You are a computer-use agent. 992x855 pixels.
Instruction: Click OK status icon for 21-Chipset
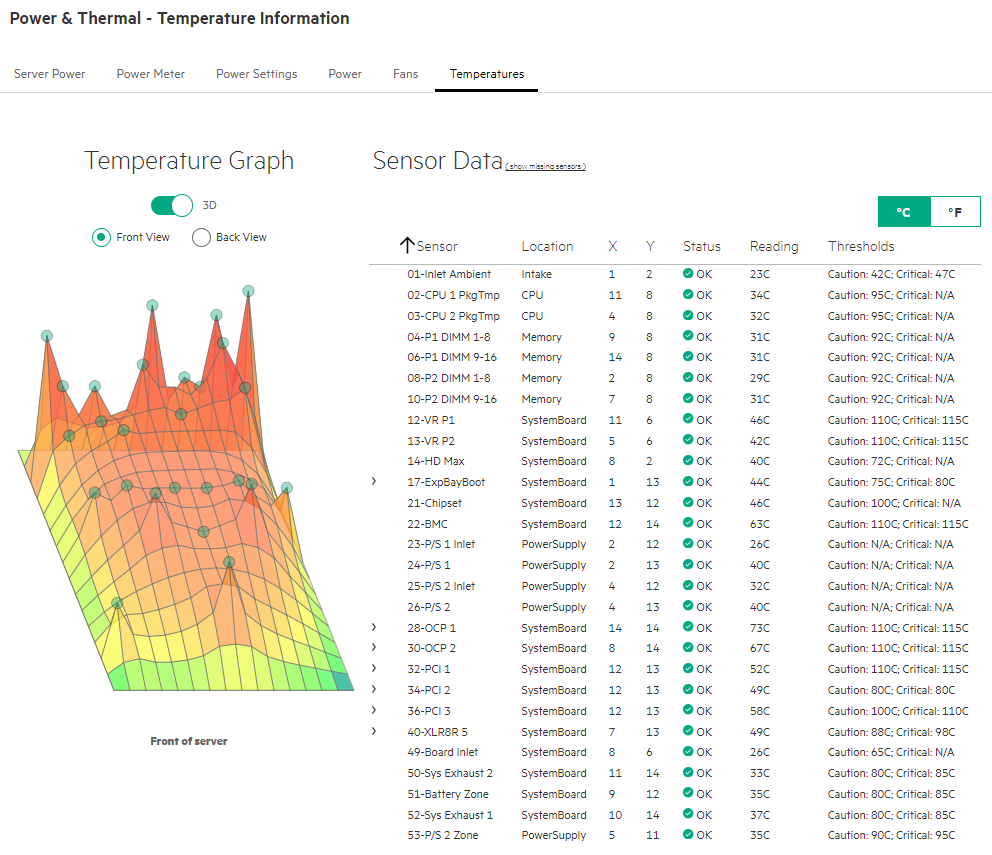[688, 502]
